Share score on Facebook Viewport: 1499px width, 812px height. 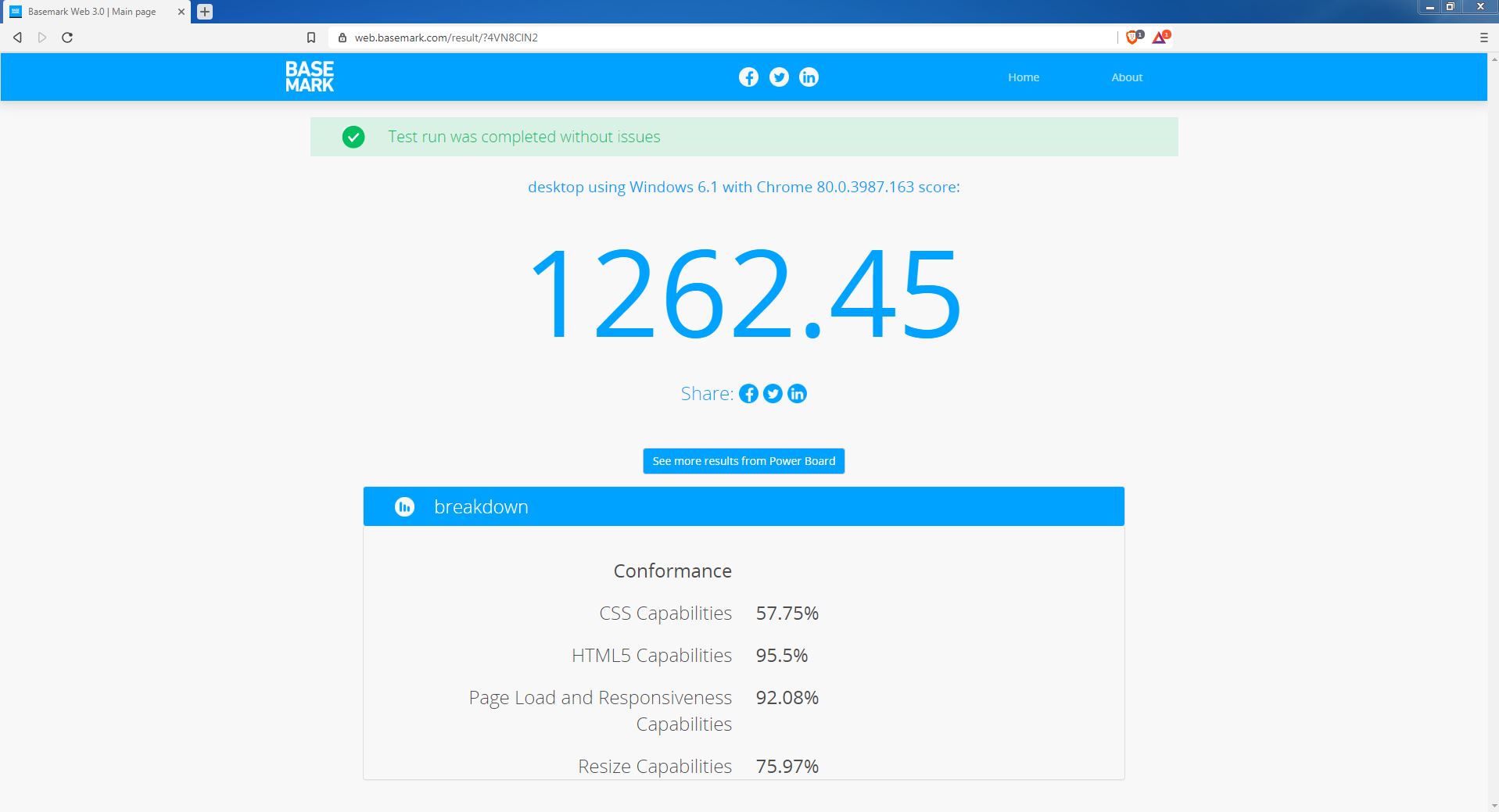pyautogui.click(x=748, y=394)
